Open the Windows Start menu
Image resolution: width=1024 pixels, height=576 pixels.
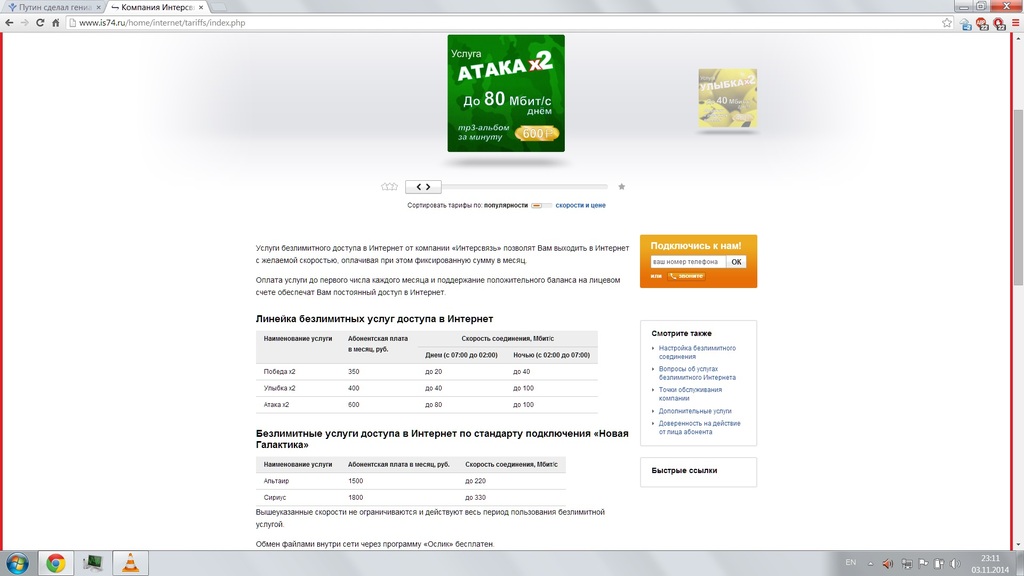click(x=17, y=564)
